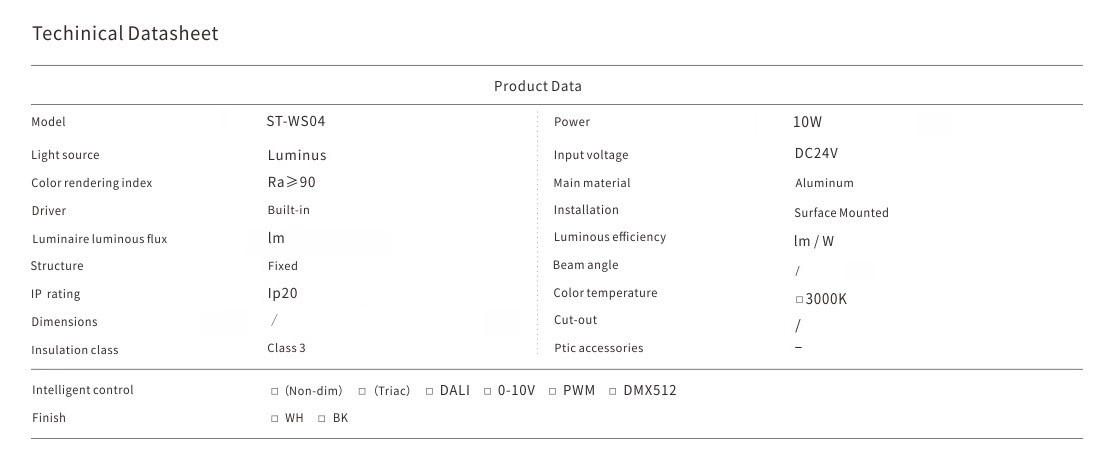Tick the Triac dimming checkbox
This screenshot has height=466, width=1114.
pyautogui.click(x=362, y=391)
